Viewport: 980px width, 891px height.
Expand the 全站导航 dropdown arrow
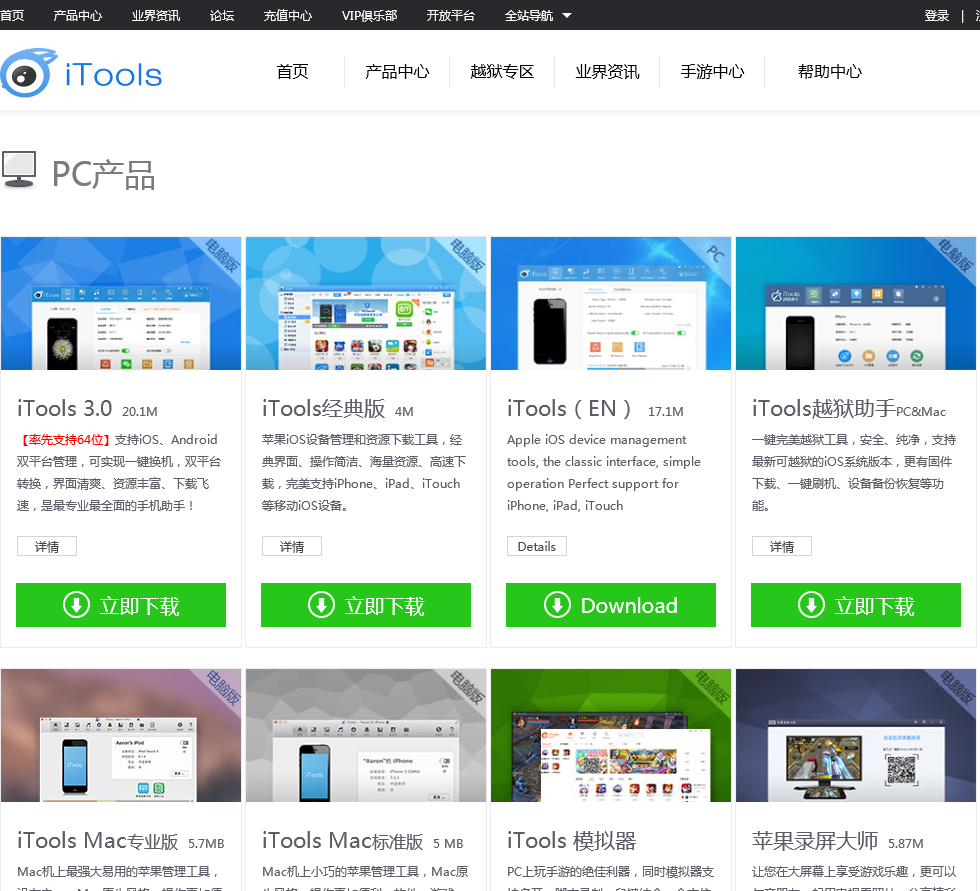coord(567,16)
